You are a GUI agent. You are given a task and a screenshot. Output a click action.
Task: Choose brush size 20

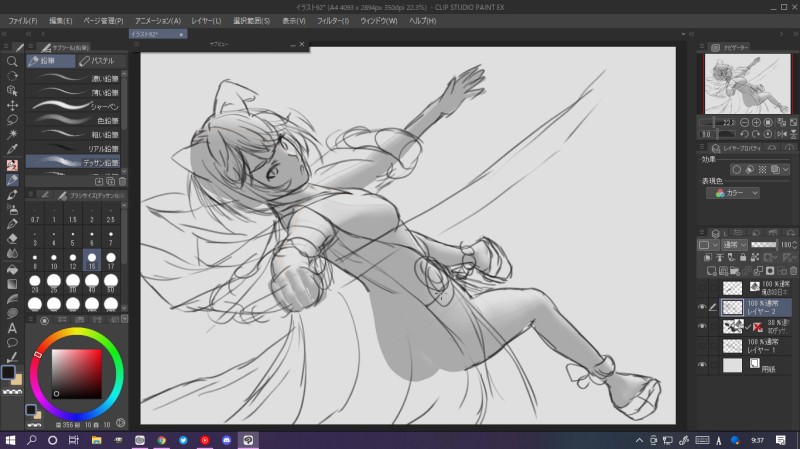click(35, 283)
